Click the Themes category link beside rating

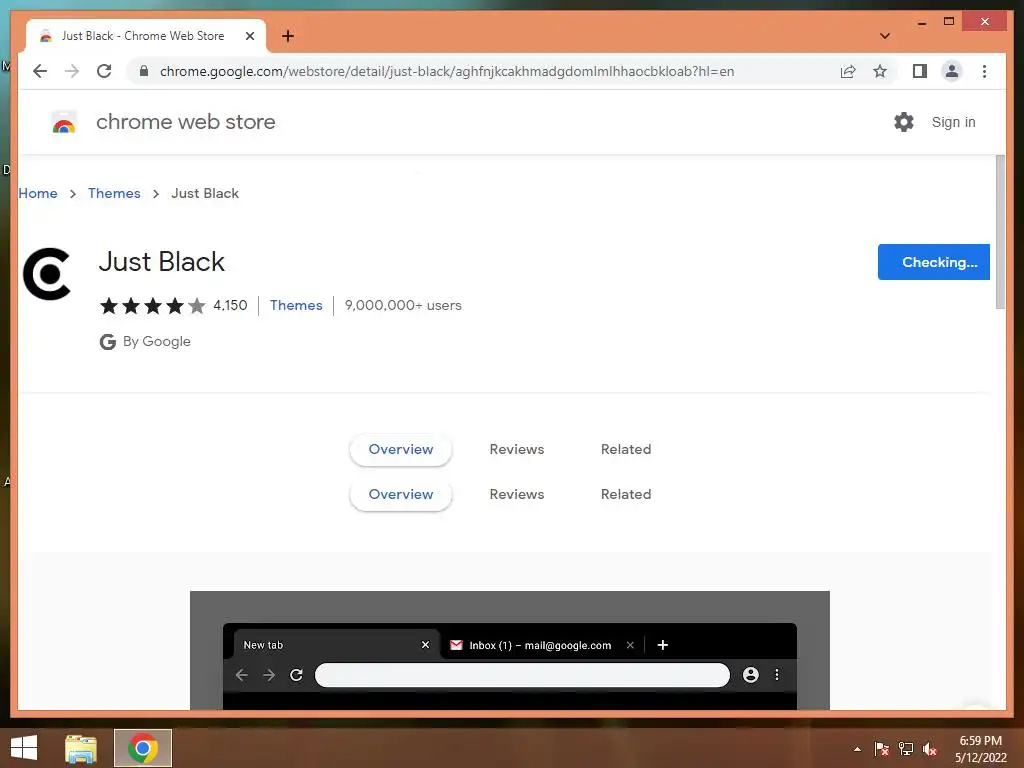click(296, 305)
